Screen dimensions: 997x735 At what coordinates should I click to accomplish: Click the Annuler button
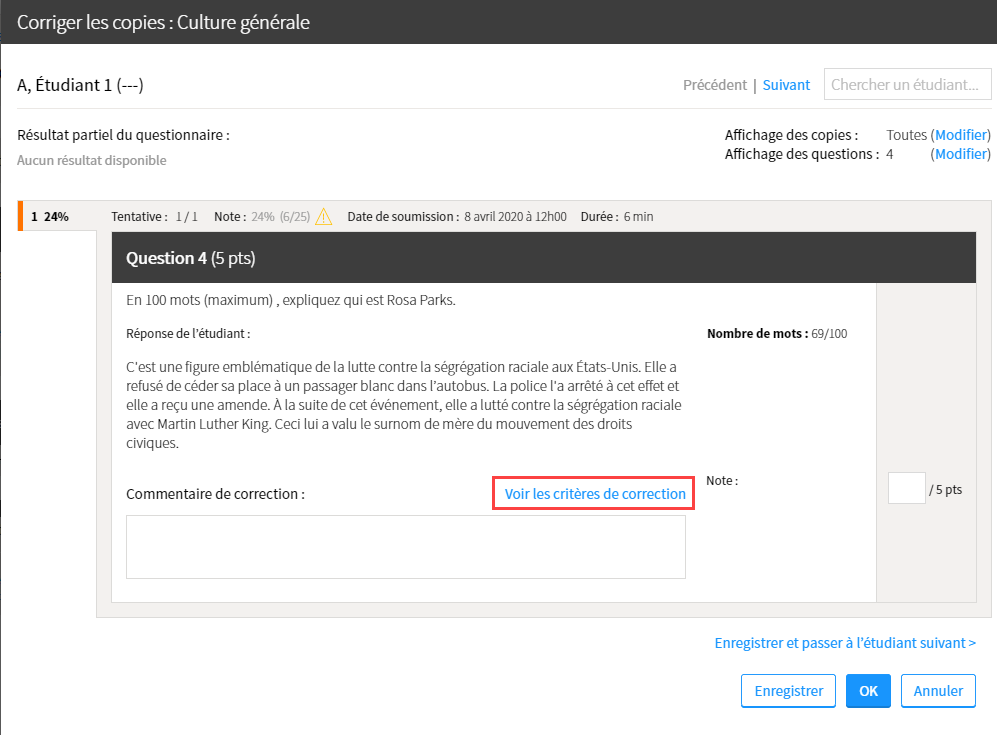click(938, 690)
